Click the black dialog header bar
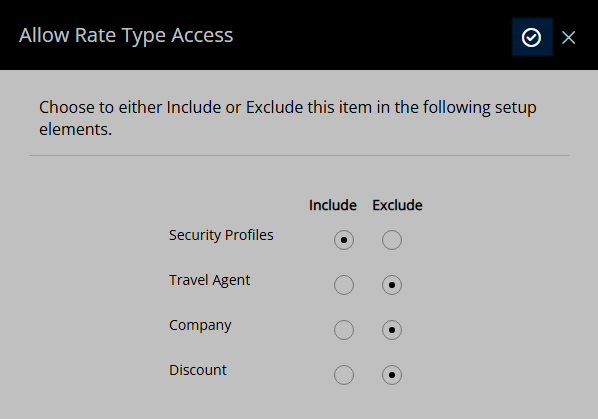The image size is (598, 419). [299, 35]
